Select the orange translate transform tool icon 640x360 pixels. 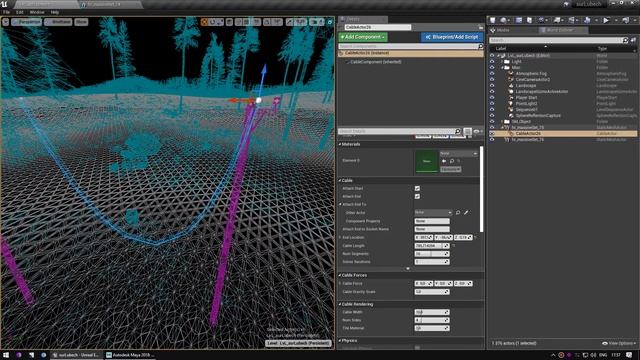(204, 22)
